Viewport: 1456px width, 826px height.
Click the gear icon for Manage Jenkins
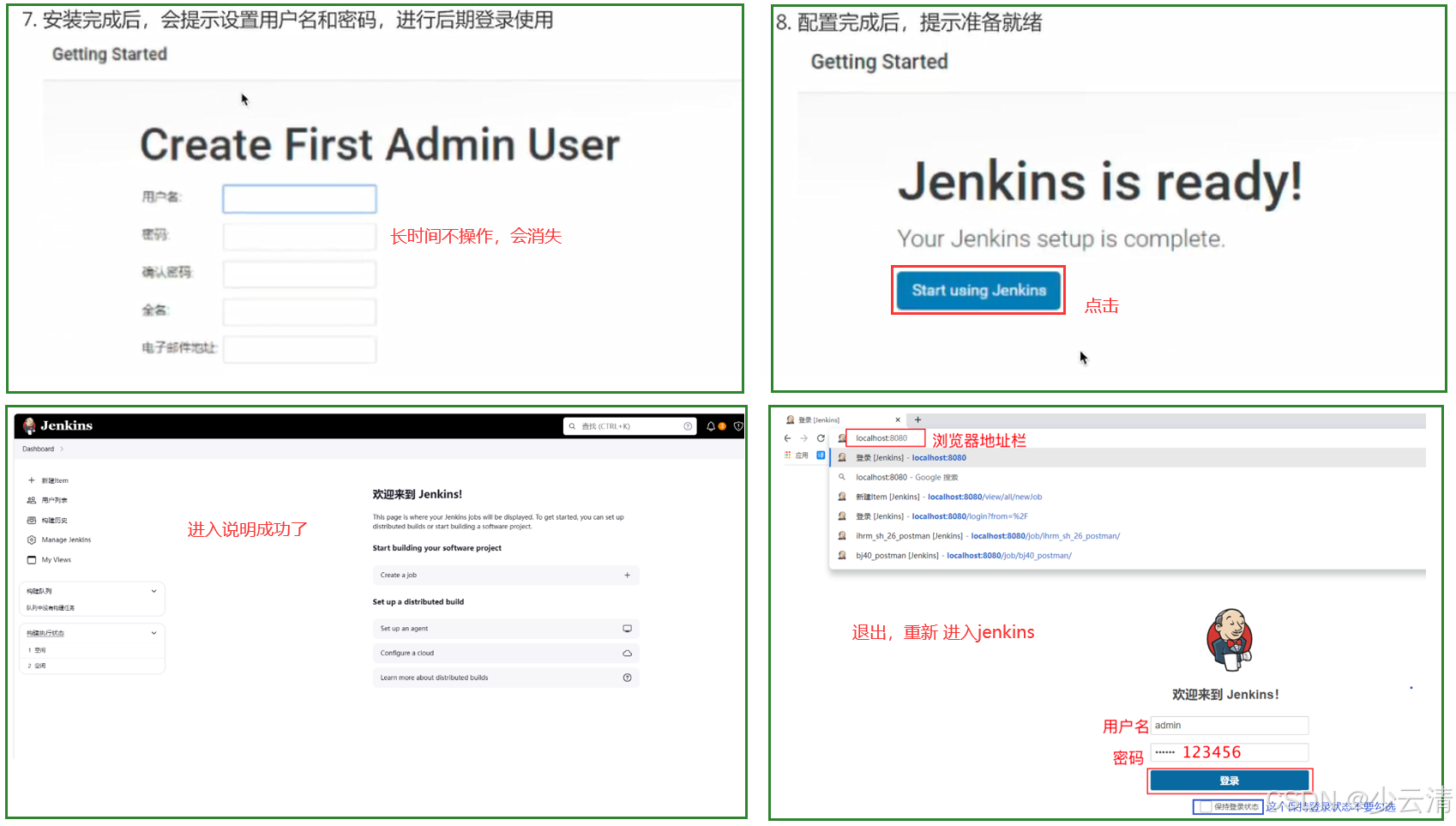pos(32,540)
